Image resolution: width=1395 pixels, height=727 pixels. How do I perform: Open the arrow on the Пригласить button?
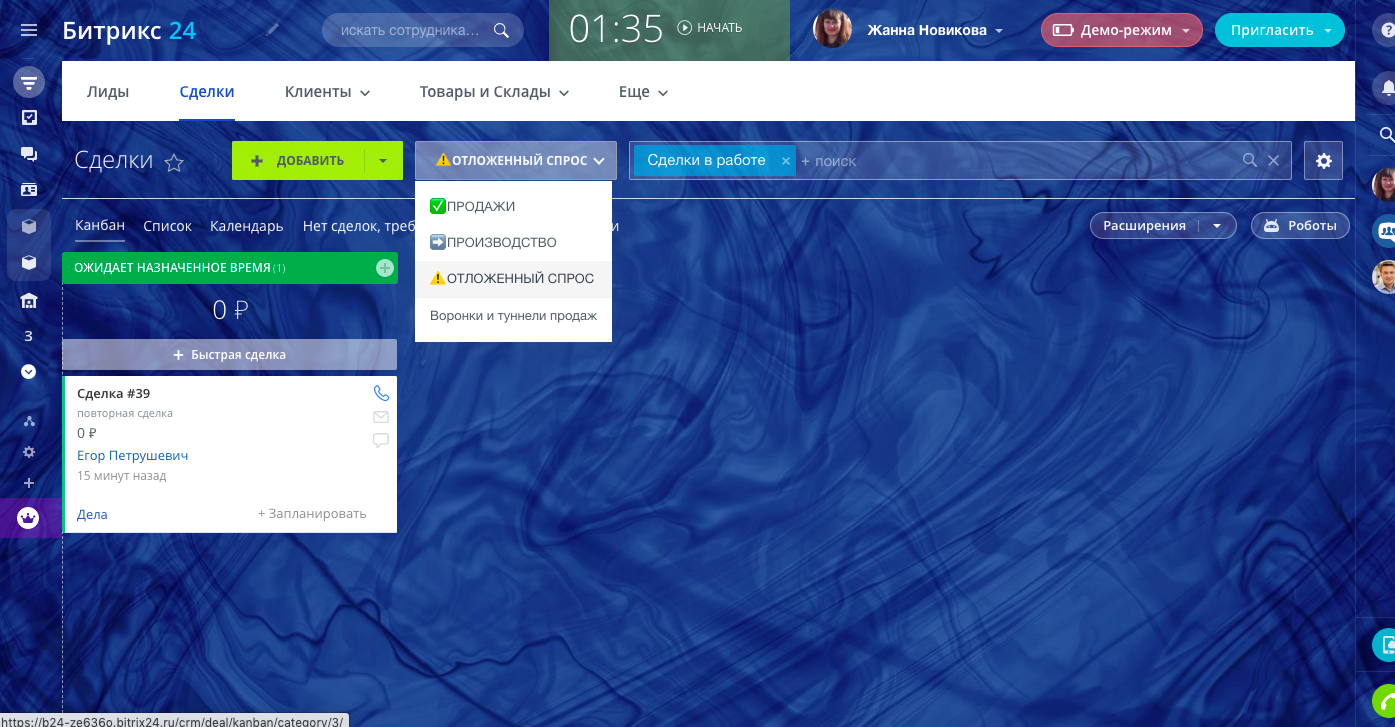pyautogui.click(x=1328, y=30)
